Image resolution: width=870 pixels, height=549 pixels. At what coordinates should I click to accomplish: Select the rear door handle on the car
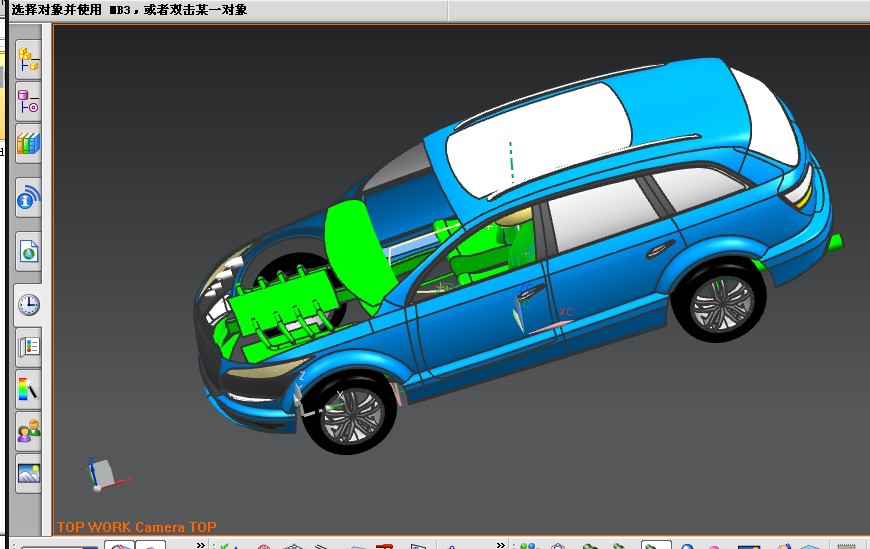tap(660, 249)
